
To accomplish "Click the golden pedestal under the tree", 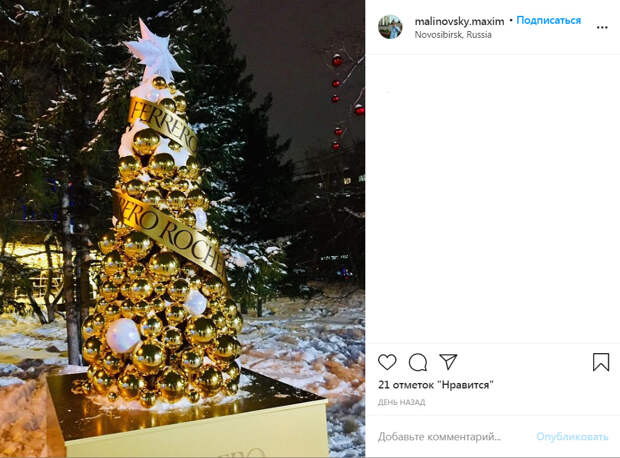I will [186, 415].
